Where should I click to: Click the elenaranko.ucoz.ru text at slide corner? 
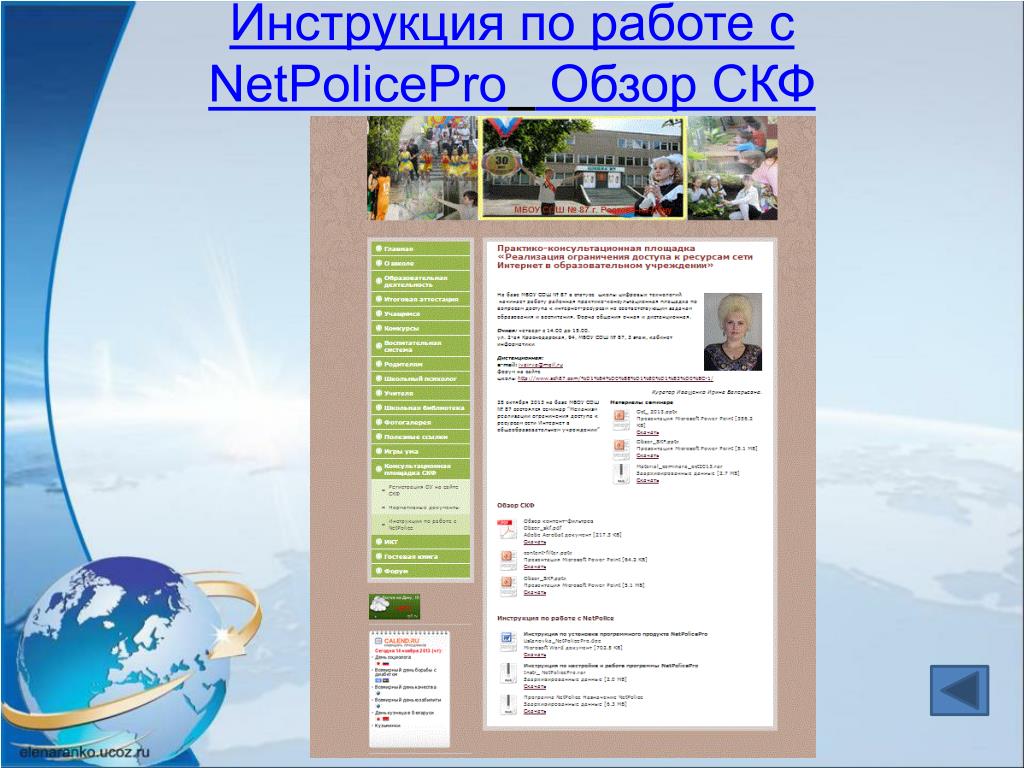[x=85, y=752]
